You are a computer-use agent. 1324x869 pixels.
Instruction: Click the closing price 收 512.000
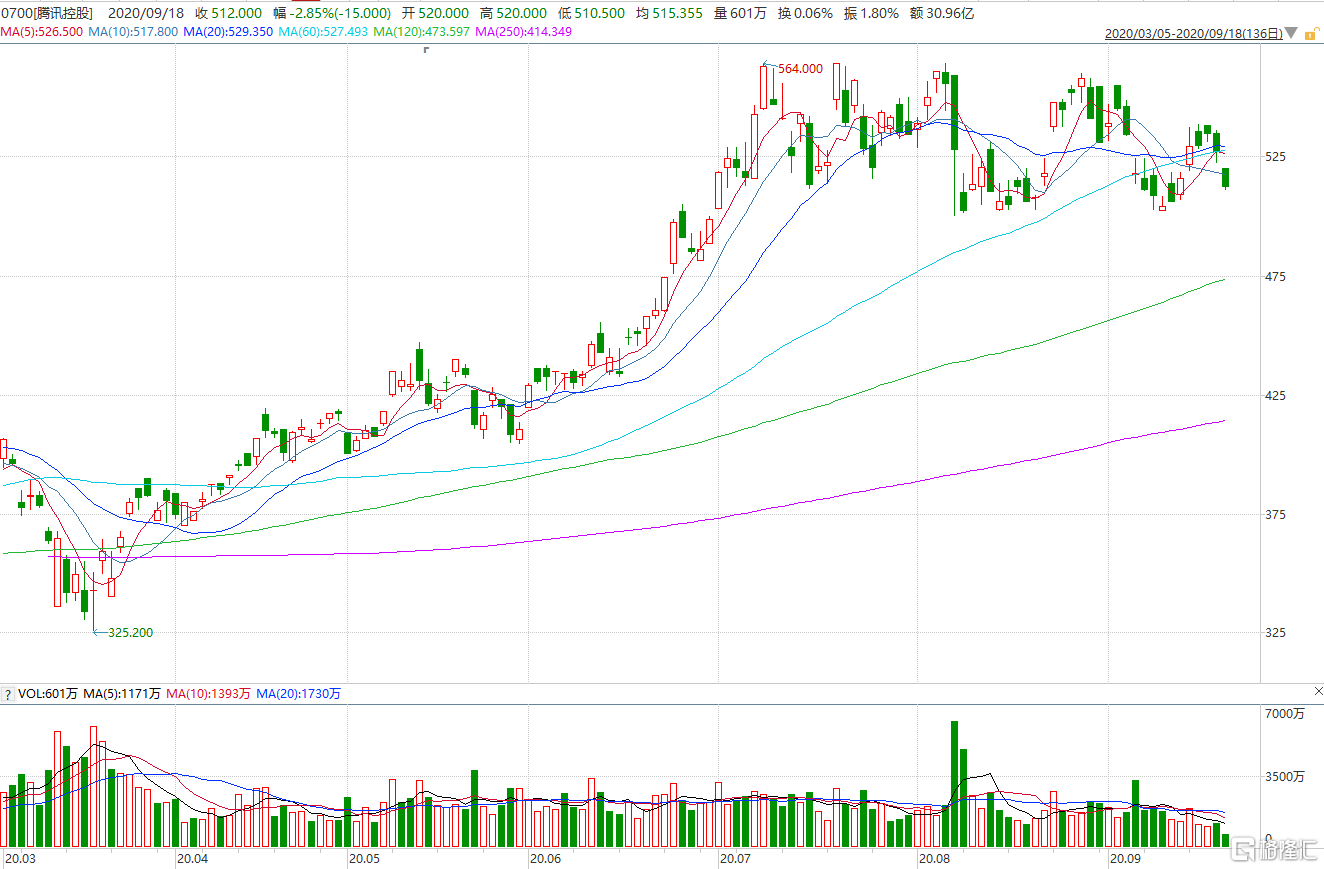point(228,13)
